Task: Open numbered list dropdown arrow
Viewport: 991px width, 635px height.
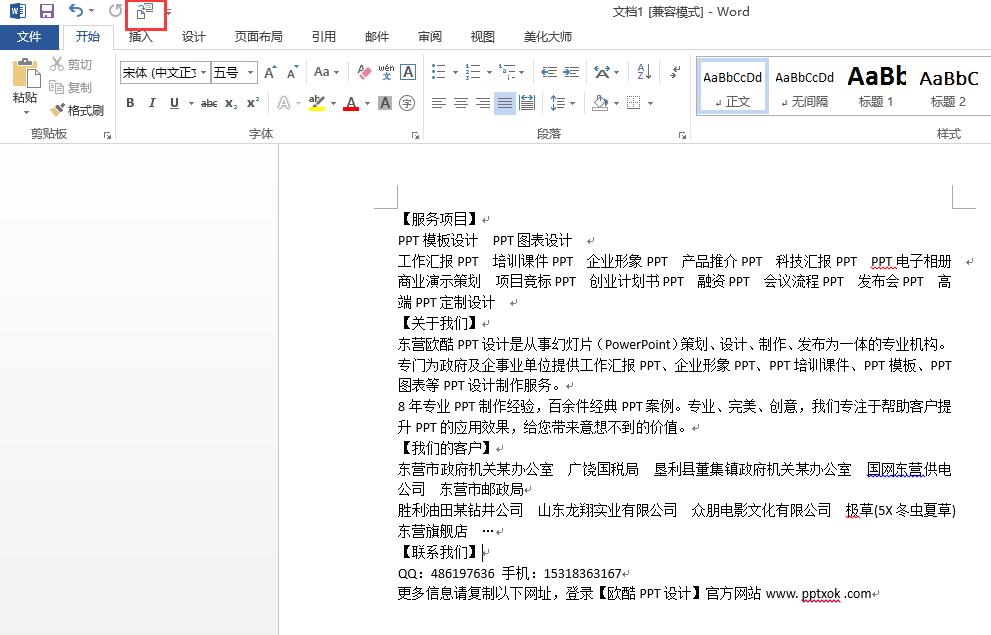Action: point(489,72)
